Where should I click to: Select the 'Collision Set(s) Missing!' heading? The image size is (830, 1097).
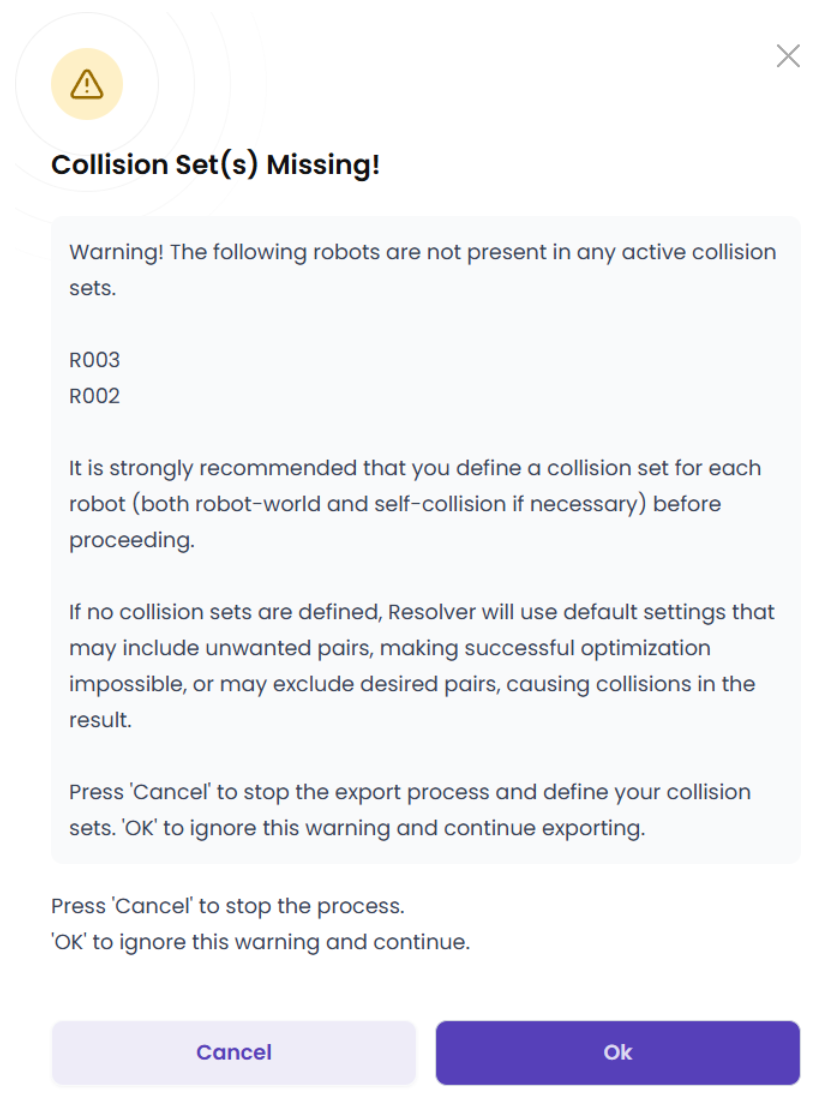(216, 165)
